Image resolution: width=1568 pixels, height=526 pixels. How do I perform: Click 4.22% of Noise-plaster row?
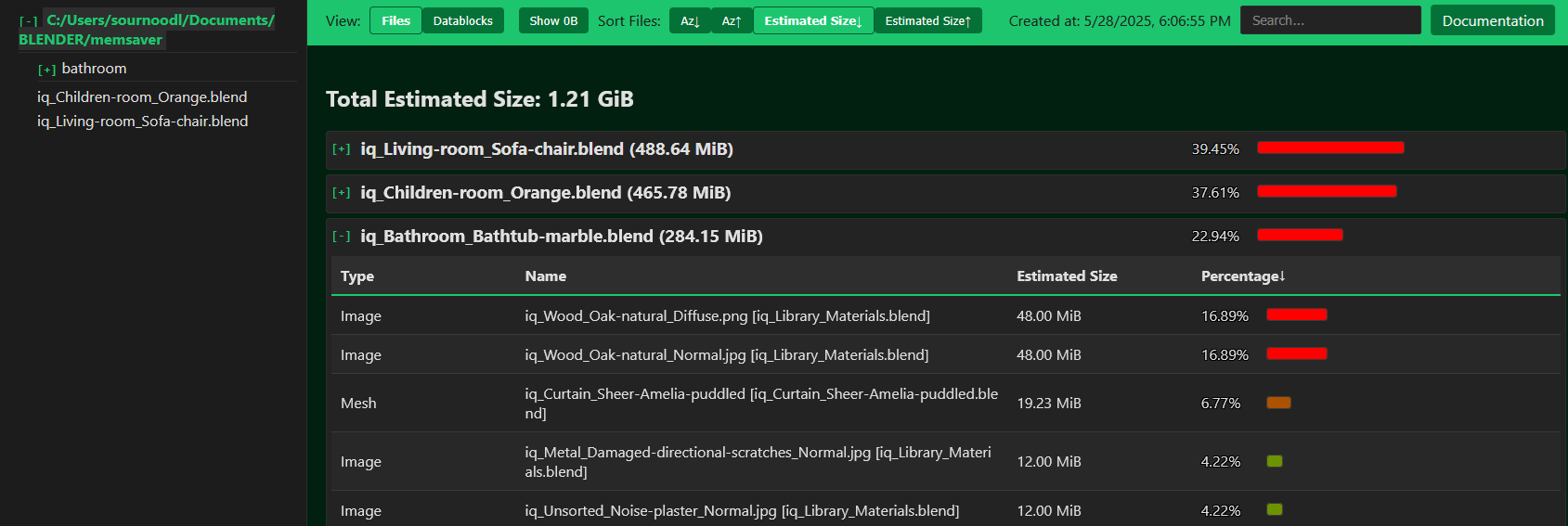coord(1221,511)
